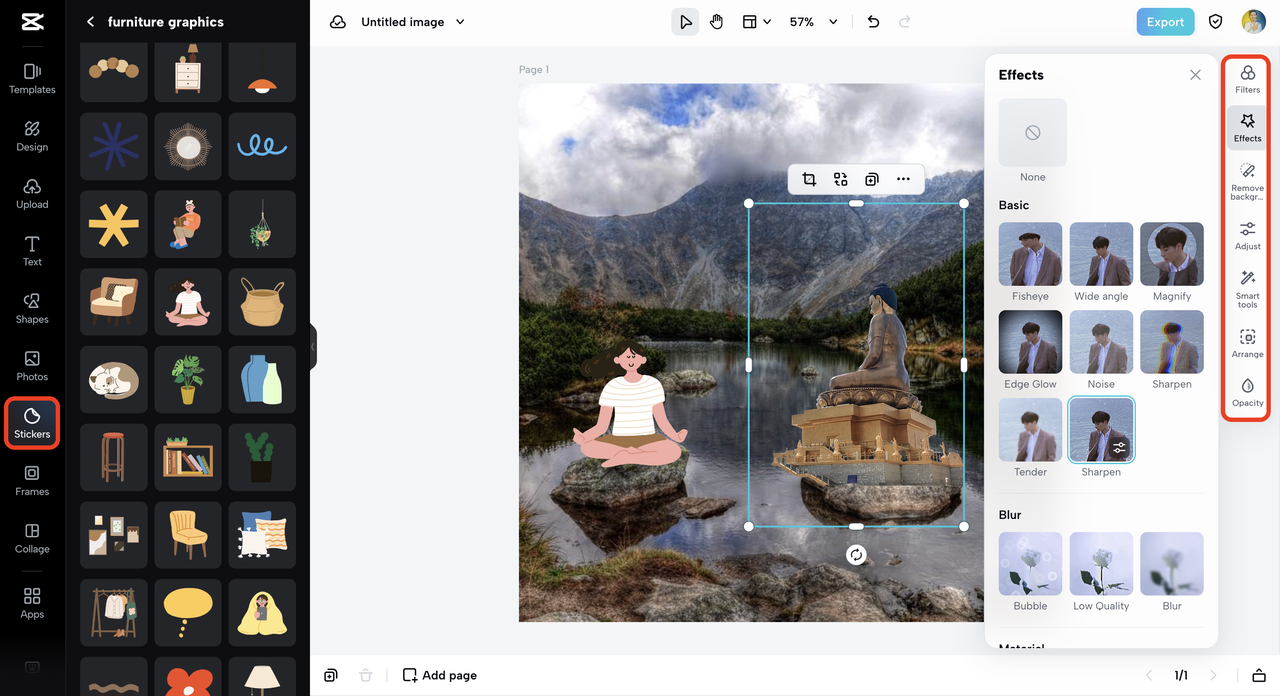Screen dimensions: 1280x696
Task: Open the Filters tool
Action: point(1247,79)
